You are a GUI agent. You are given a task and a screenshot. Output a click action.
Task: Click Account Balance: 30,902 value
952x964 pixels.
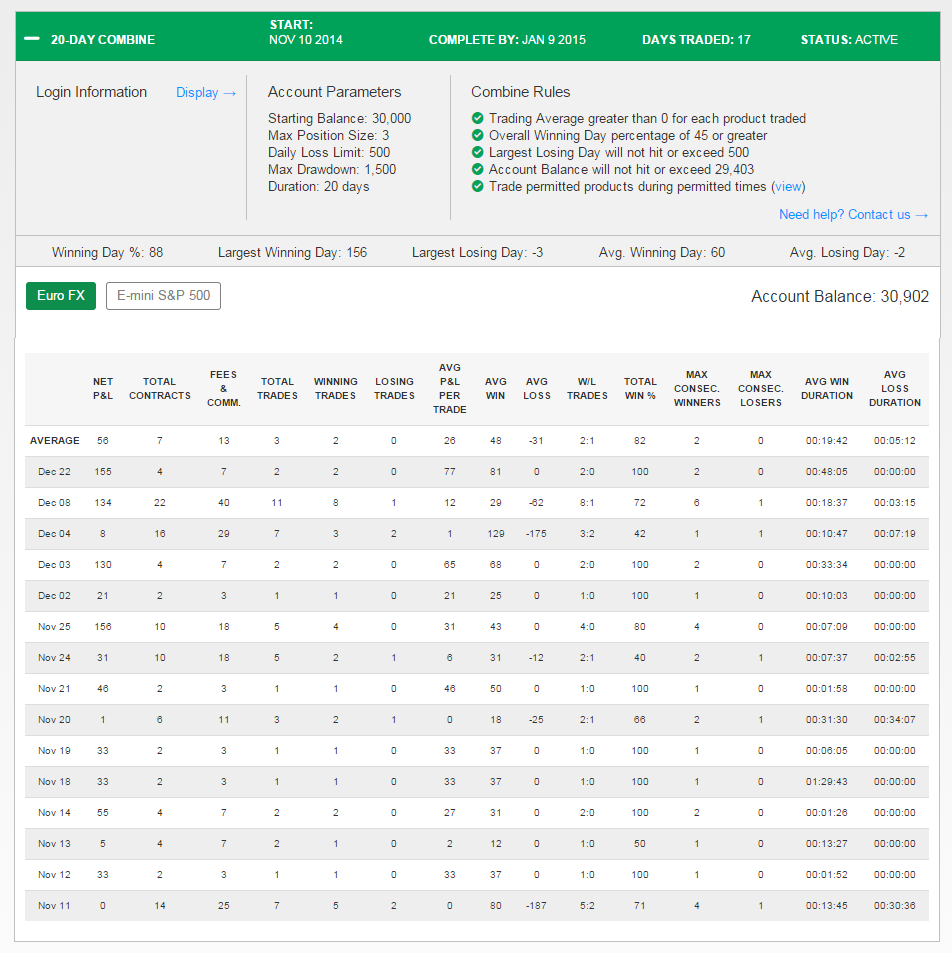839,296
